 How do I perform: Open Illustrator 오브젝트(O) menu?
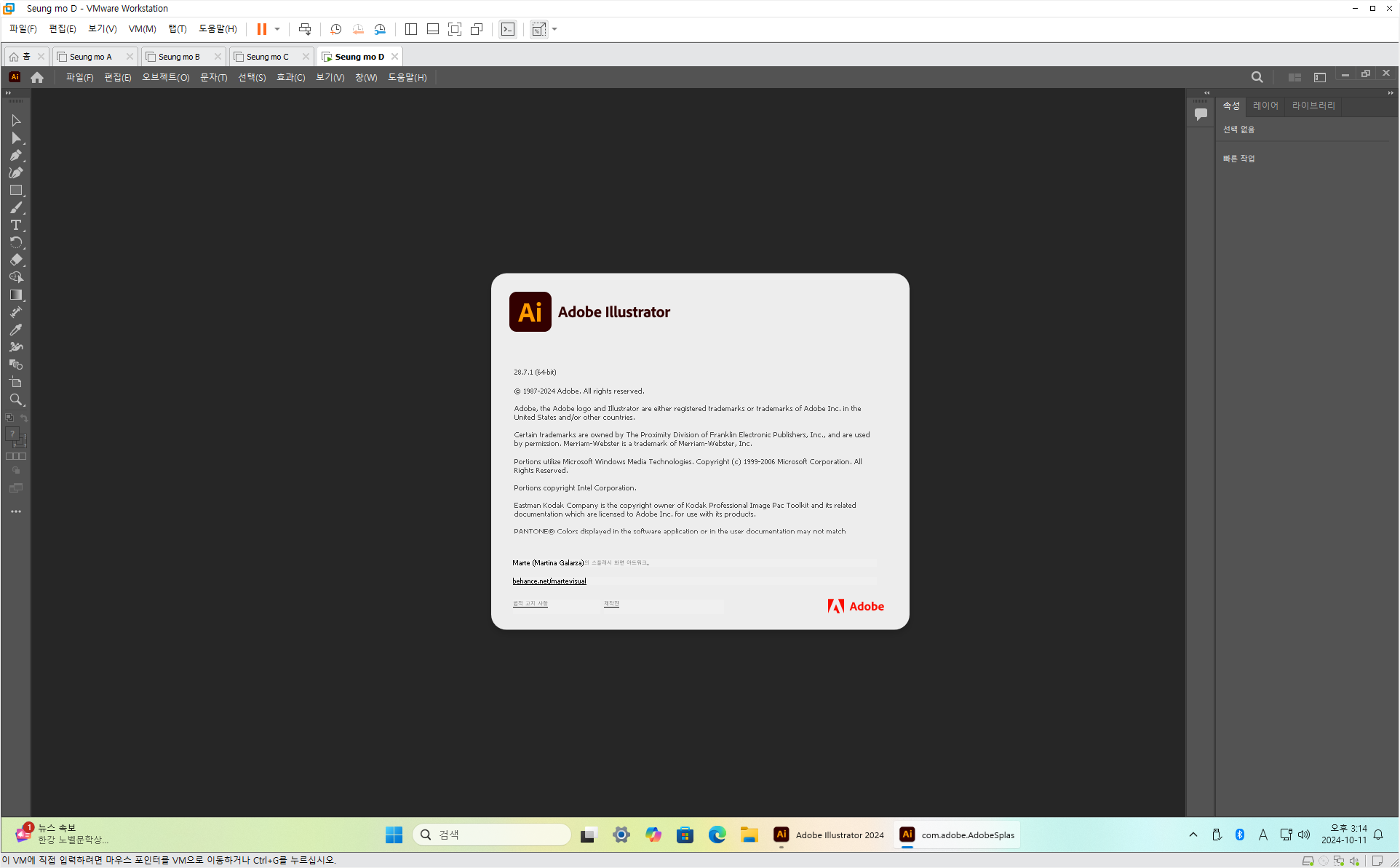165,77
